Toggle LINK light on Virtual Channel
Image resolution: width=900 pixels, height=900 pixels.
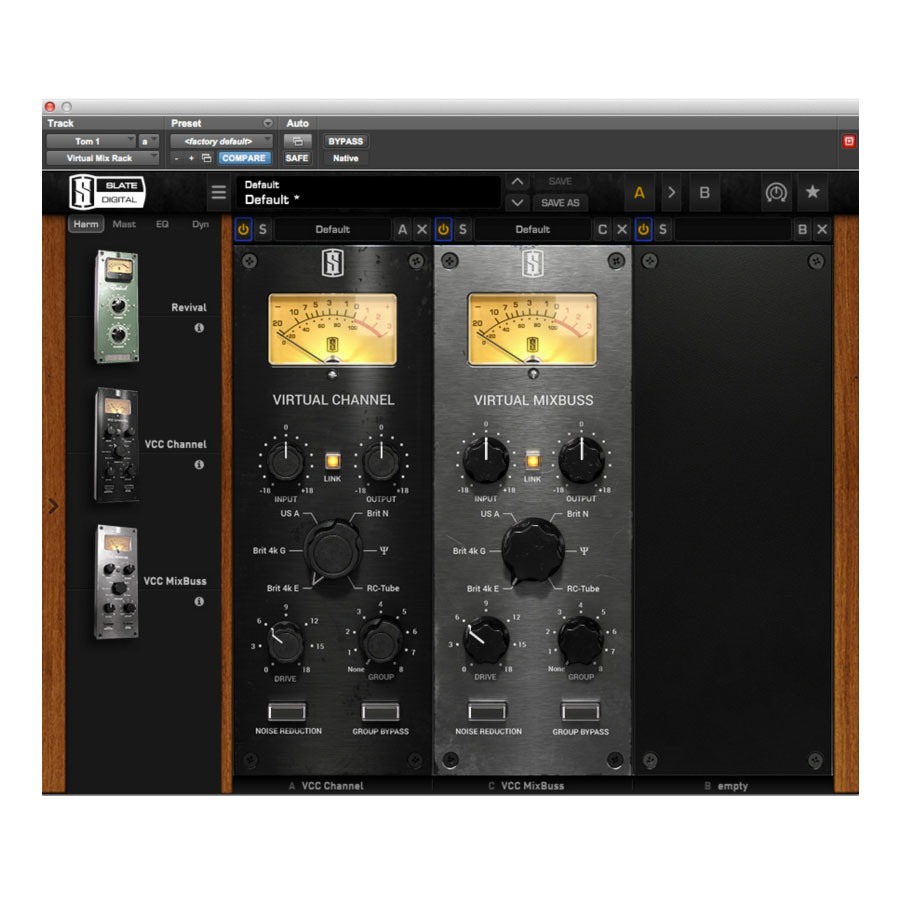pyautogui.click(x=332, y=461)
